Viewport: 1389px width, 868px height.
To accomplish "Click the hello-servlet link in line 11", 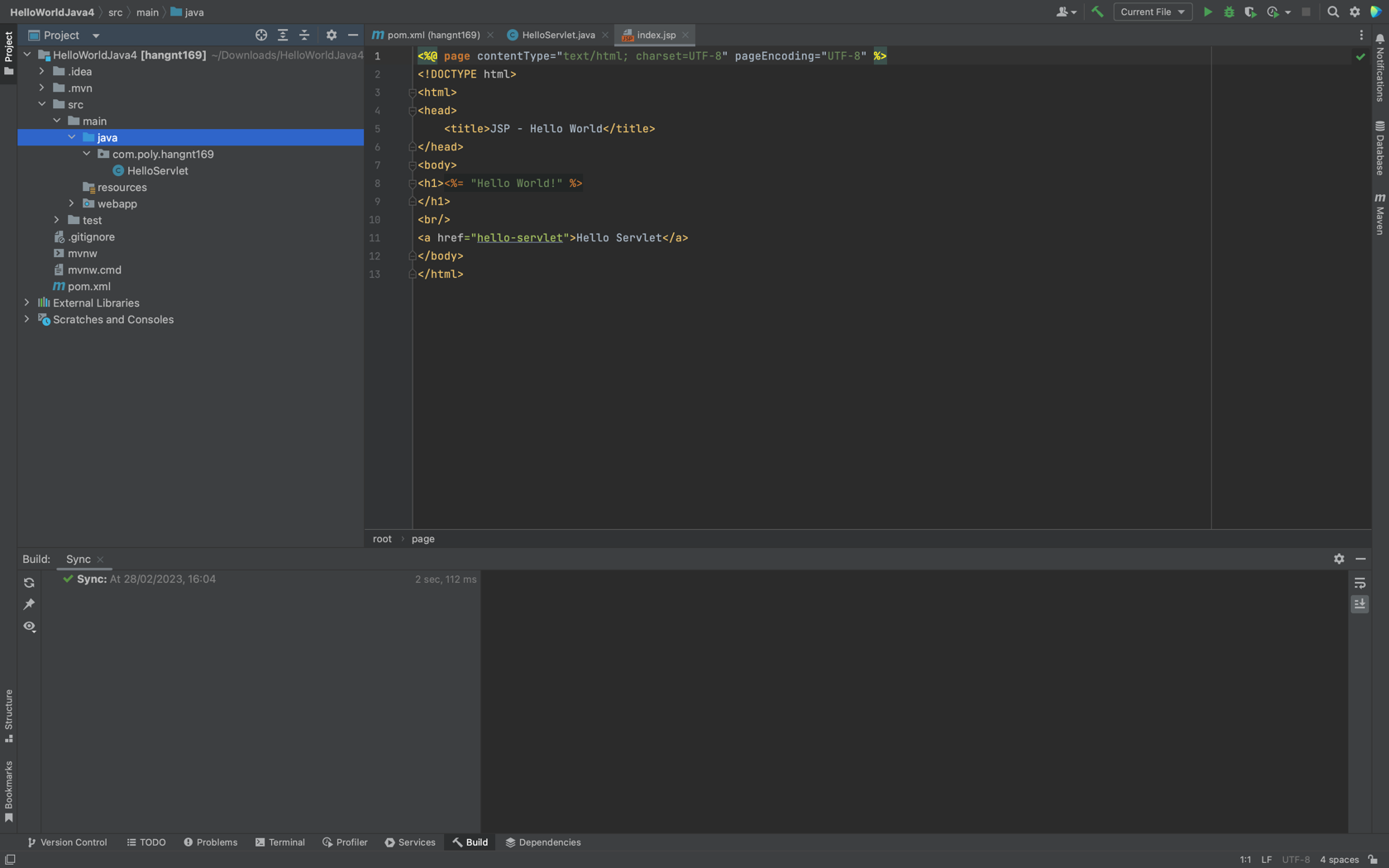I will click(519, 238).
